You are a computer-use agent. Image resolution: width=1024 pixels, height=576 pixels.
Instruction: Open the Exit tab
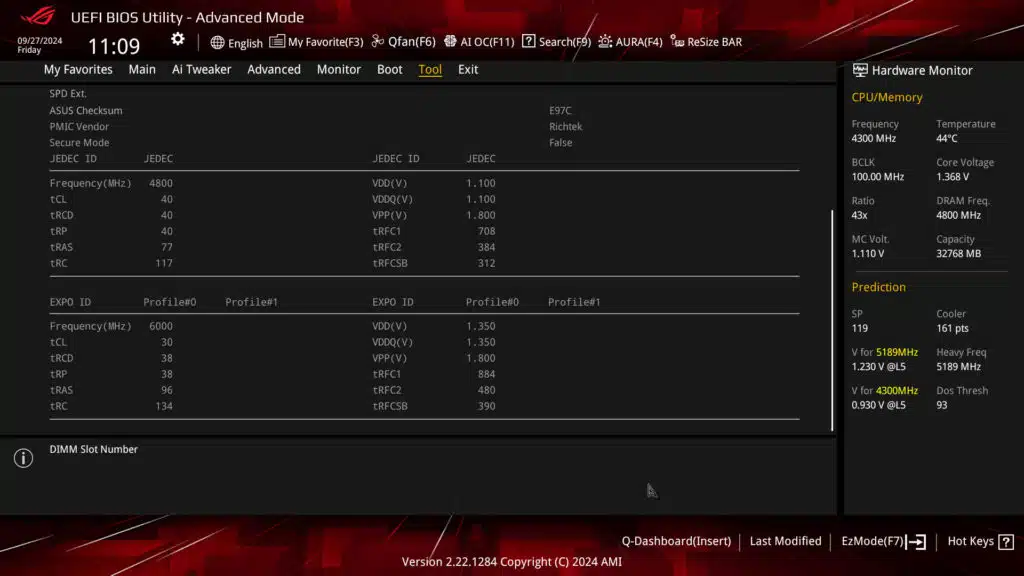click(468, 69)
